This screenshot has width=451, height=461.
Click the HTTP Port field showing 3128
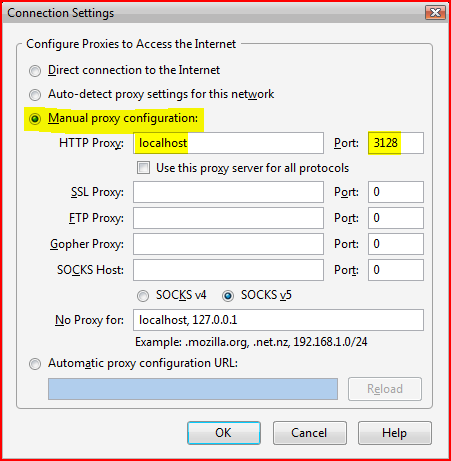point(396,143)
